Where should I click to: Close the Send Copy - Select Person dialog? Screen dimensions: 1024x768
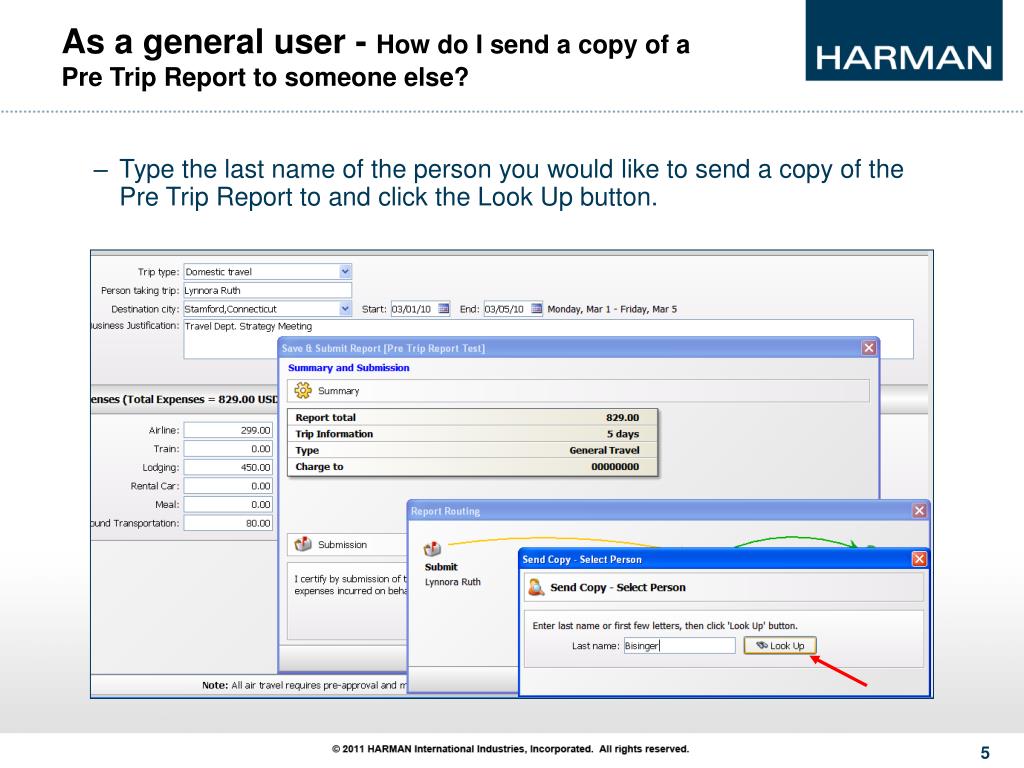(x=919, y=559)
